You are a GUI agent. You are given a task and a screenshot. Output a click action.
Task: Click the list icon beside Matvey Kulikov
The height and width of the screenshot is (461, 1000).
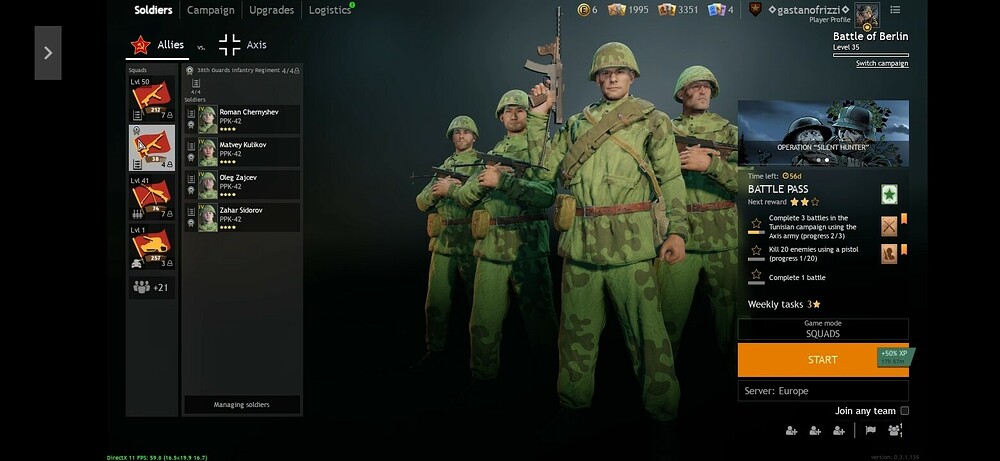(x=191, y=146)
